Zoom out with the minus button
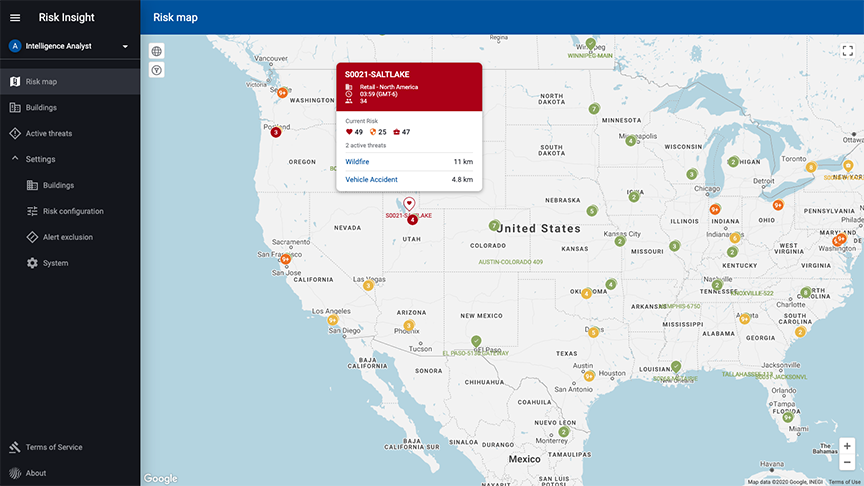The image size is (864, 486). point(847,462)
